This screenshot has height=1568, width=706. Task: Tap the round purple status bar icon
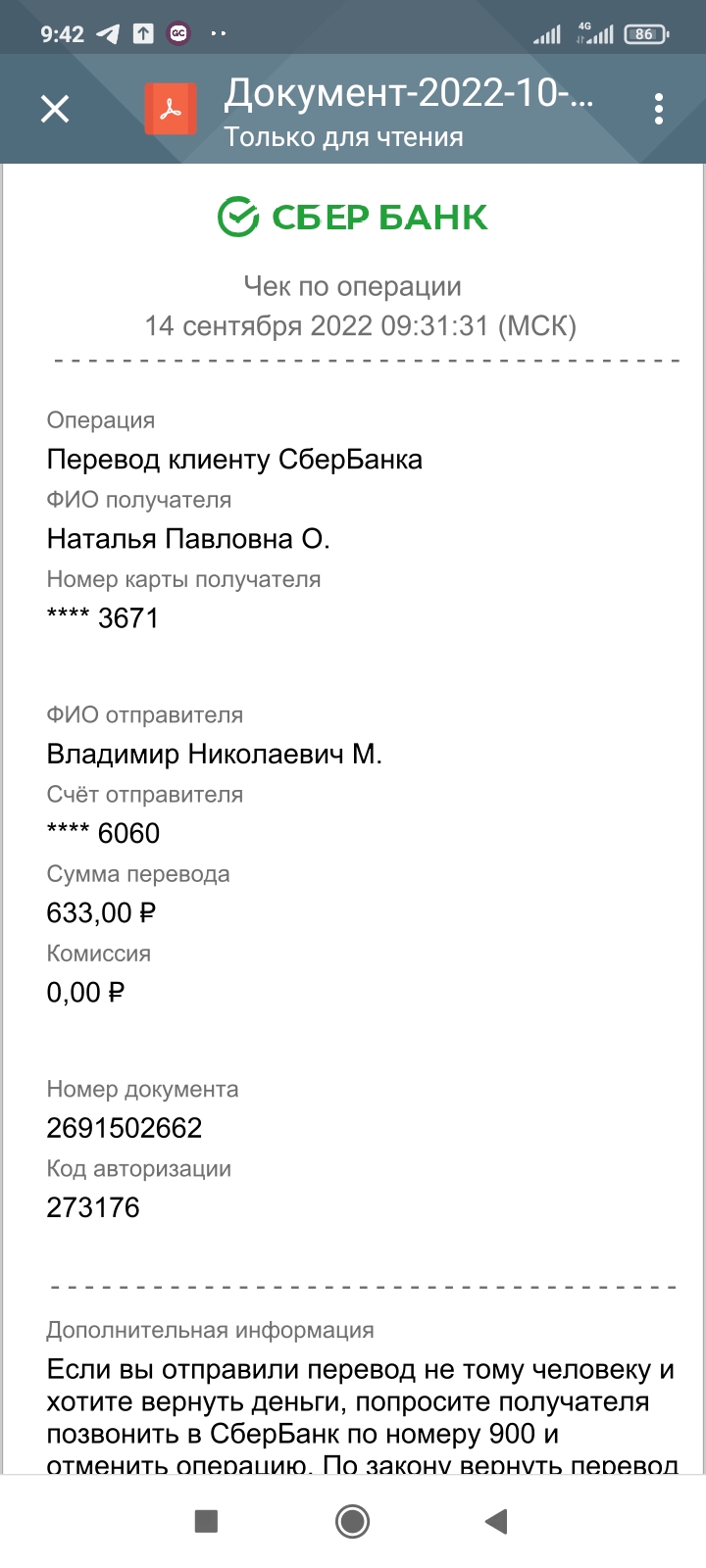coord(178,34)
